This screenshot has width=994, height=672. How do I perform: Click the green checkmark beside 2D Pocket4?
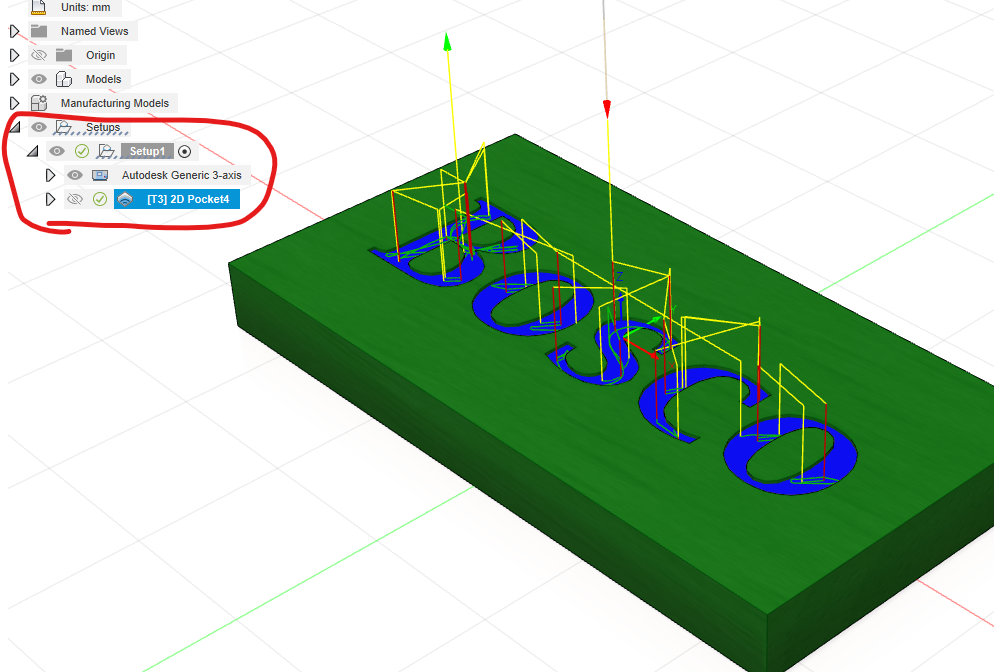(x=100, y=199)
